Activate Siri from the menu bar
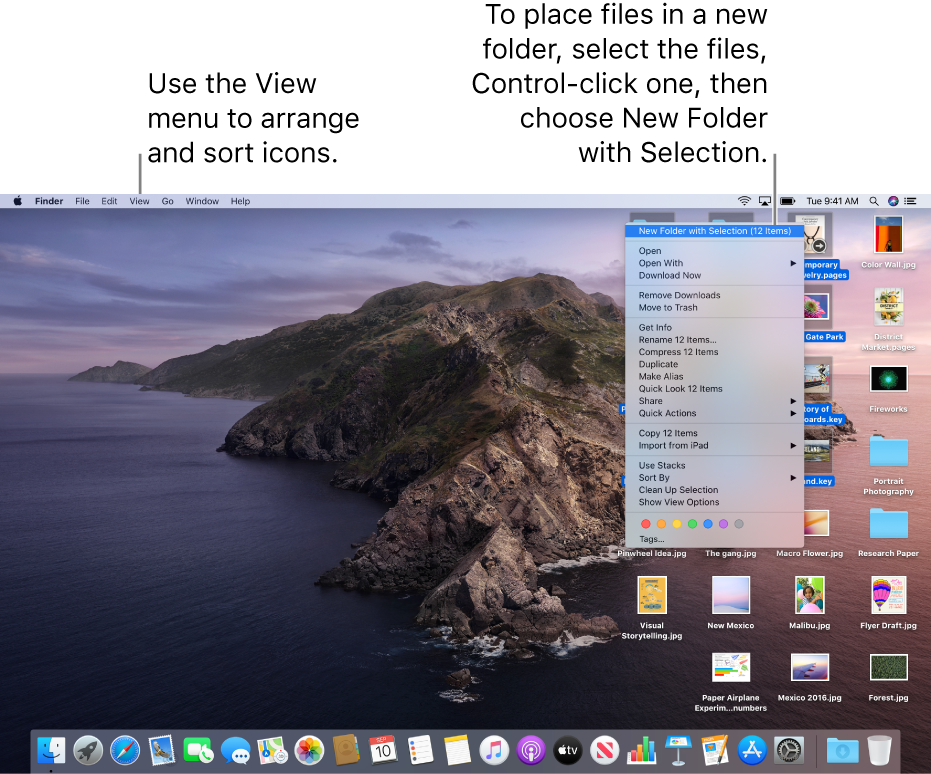Screen dimensions: 931x774 893,201
